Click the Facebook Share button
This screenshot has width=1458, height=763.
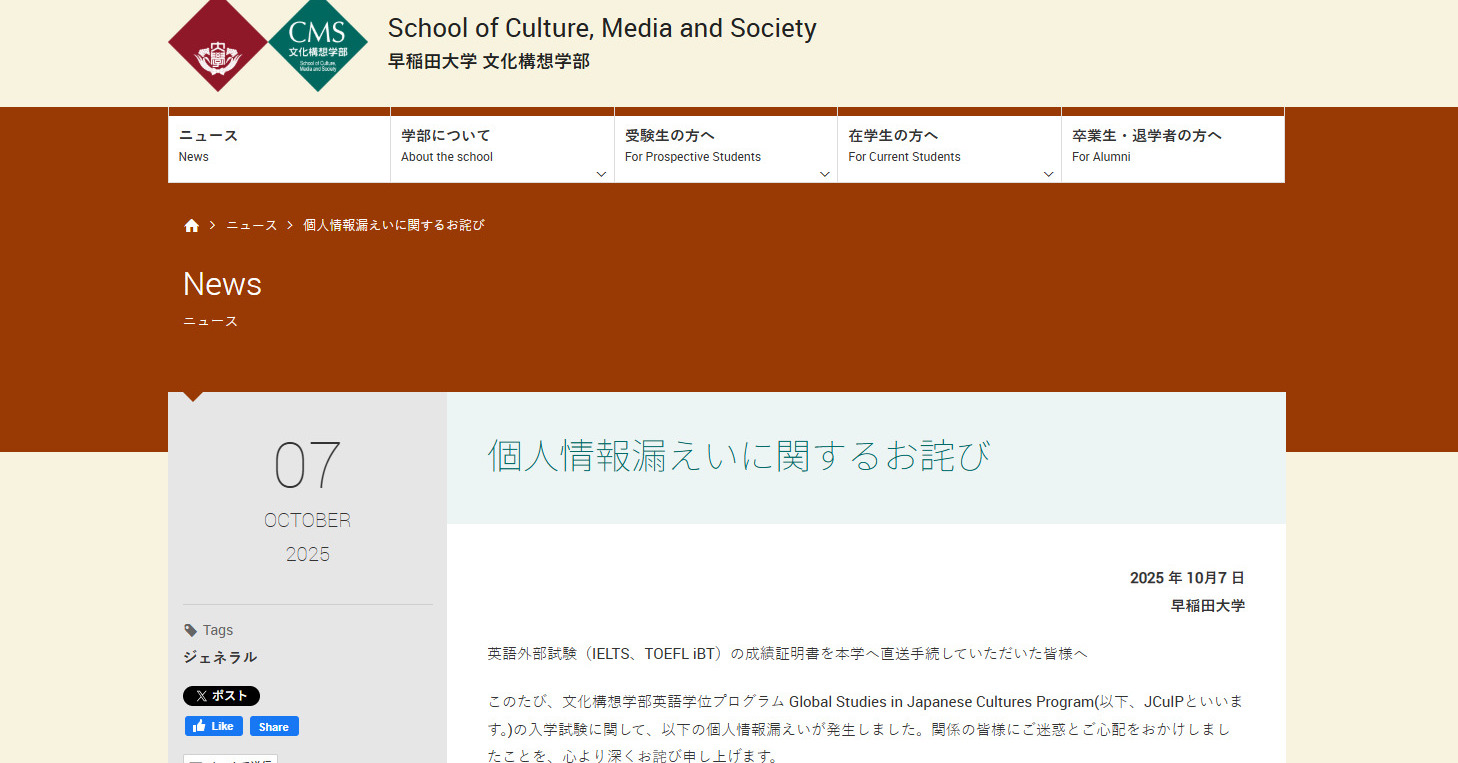pos(274,726)
